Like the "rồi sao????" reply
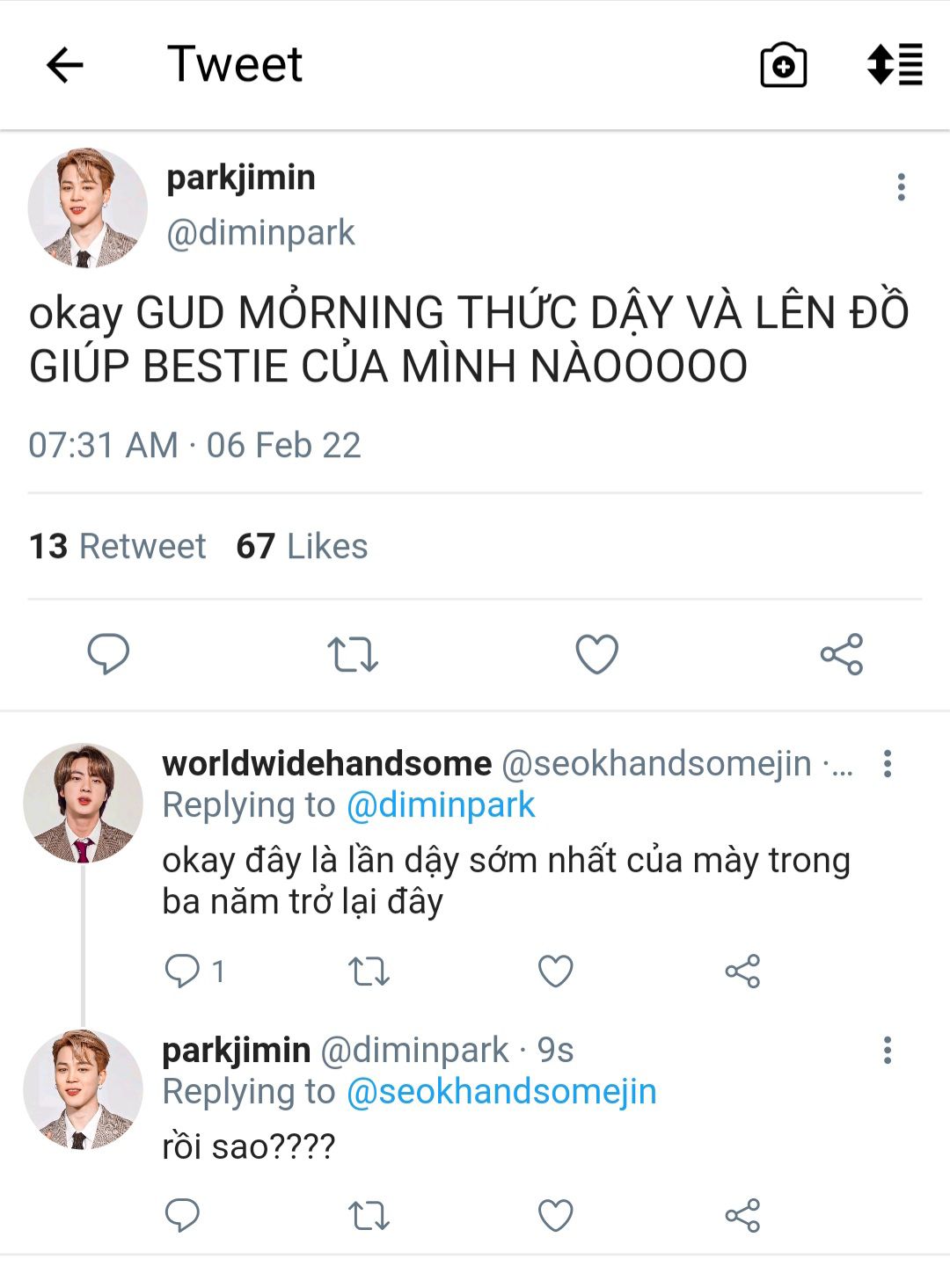Viewport: 950px width, 1288px height. click(556, 1216)
